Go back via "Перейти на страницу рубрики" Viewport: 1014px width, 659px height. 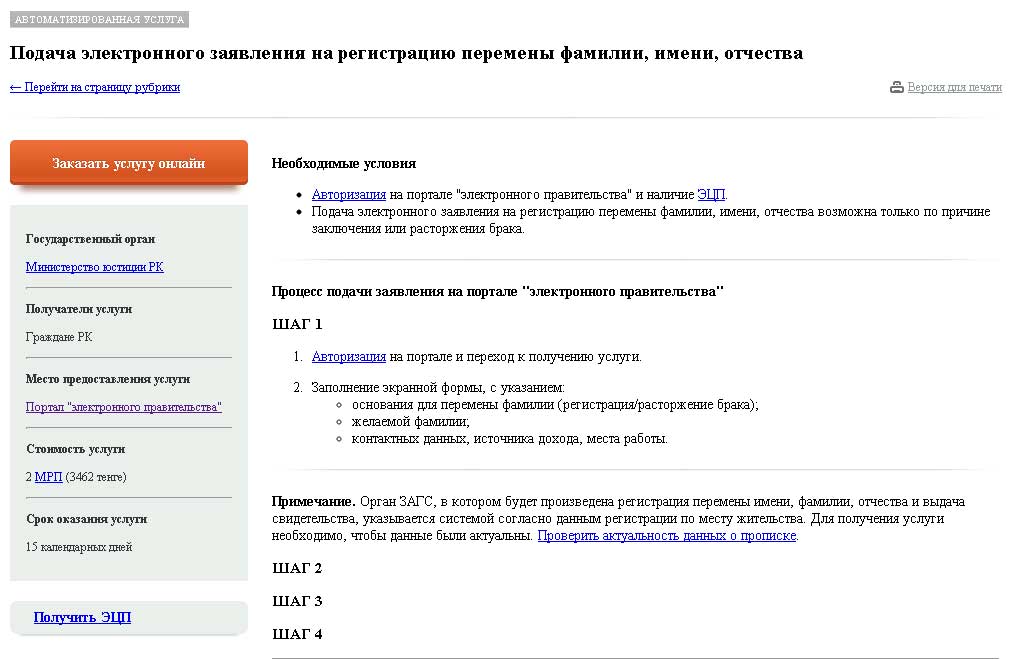point(95,87)
